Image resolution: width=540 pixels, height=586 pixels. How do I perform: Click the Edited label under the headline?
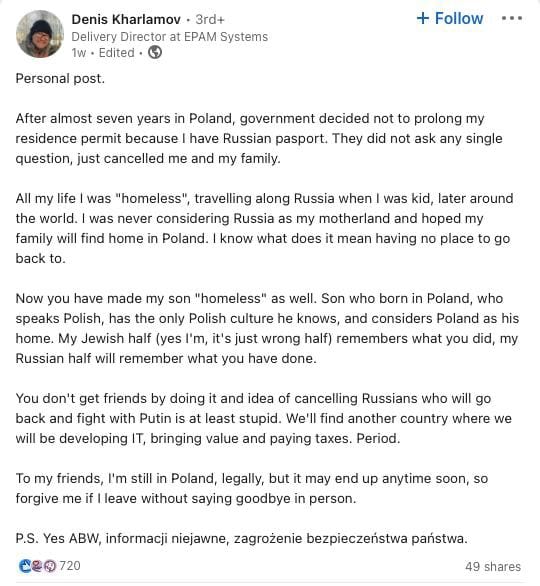pos(117,53)
